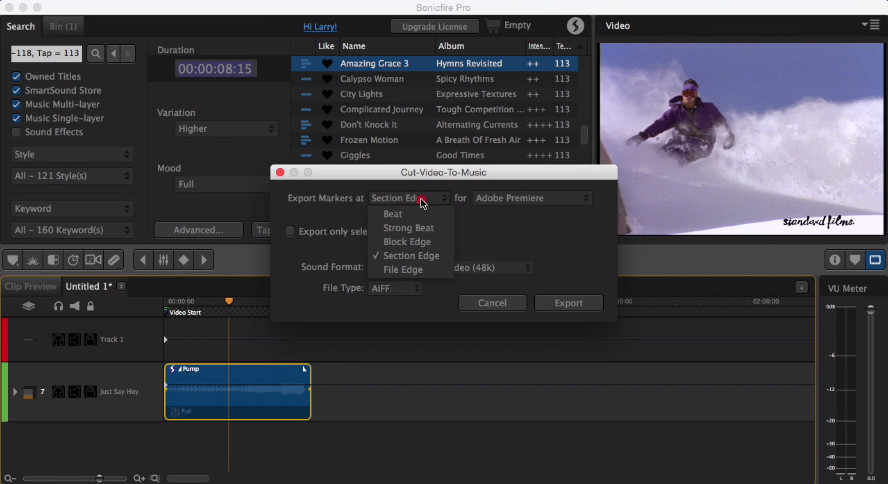This screenshot has width=888, height=484.
Task: Click the shield icon beside info button
Action: pos(855,260)
